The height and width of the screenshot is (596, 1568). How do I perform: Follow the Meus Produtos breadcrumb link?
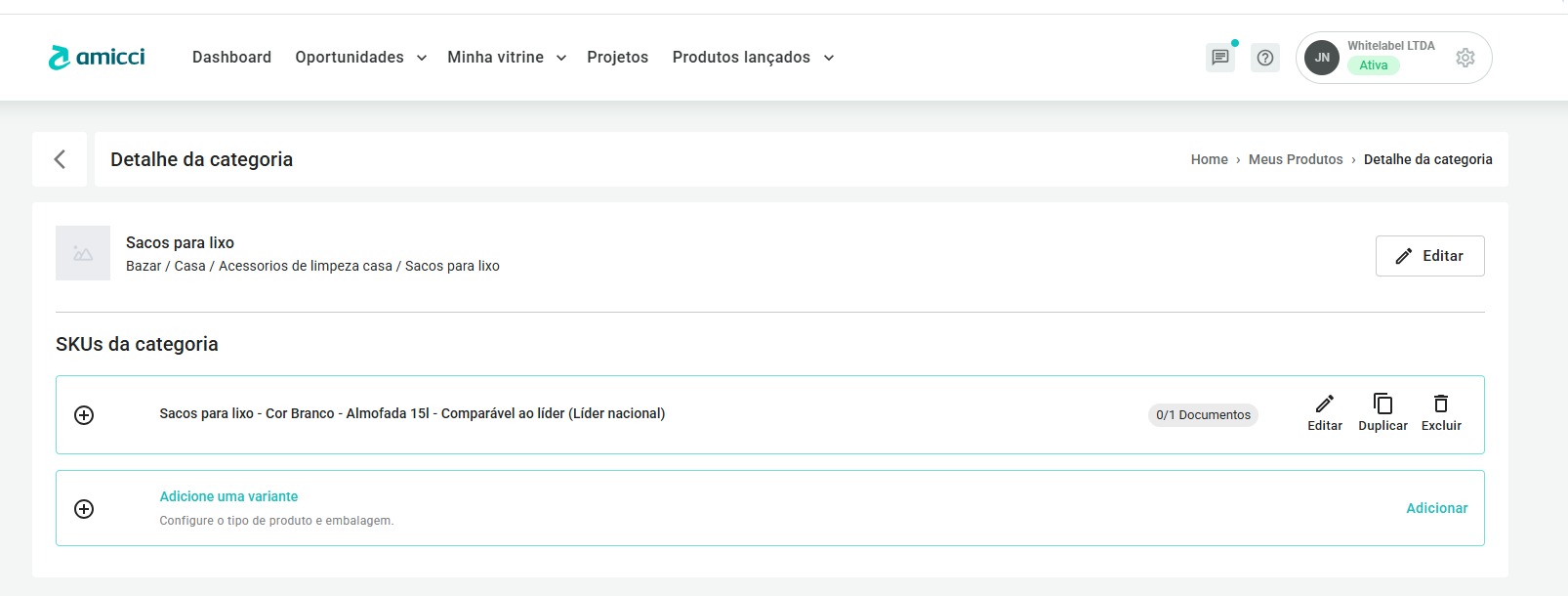[x=1296, y=159]
